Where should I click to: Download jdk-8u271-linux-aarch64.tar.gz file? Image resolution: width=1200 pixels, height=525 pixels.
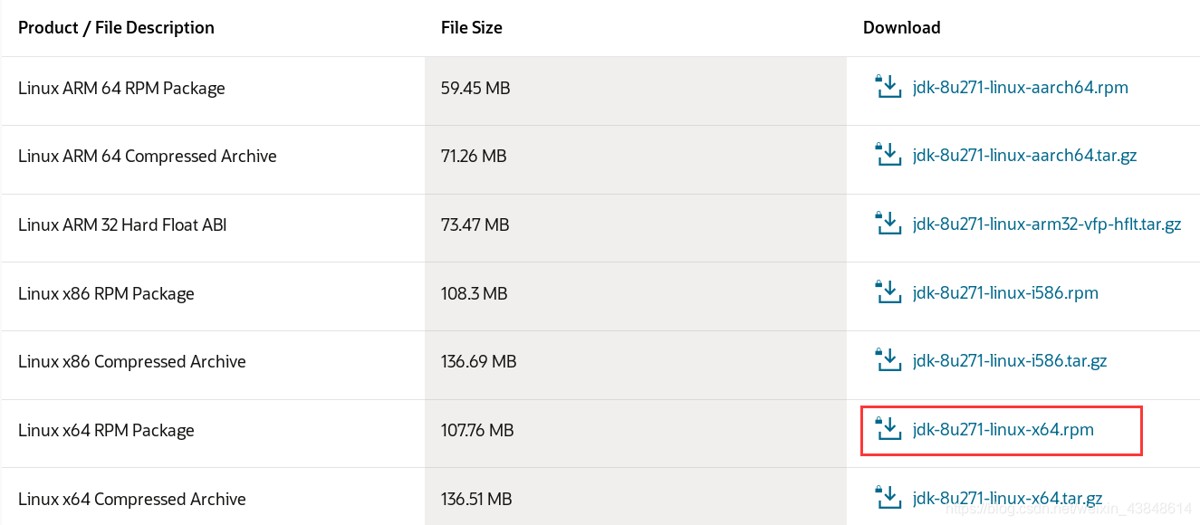(1024, 156)
